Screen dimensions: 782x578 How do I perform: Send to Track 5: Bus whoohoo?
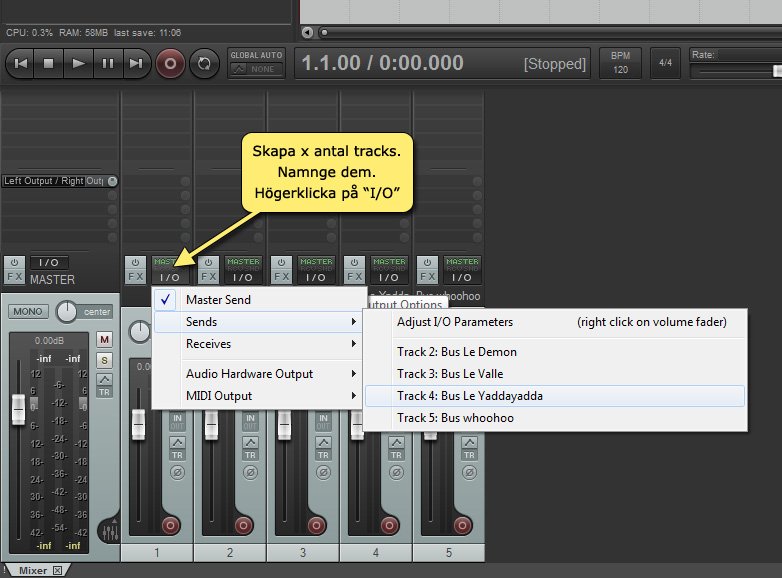[x=555, y=417]
